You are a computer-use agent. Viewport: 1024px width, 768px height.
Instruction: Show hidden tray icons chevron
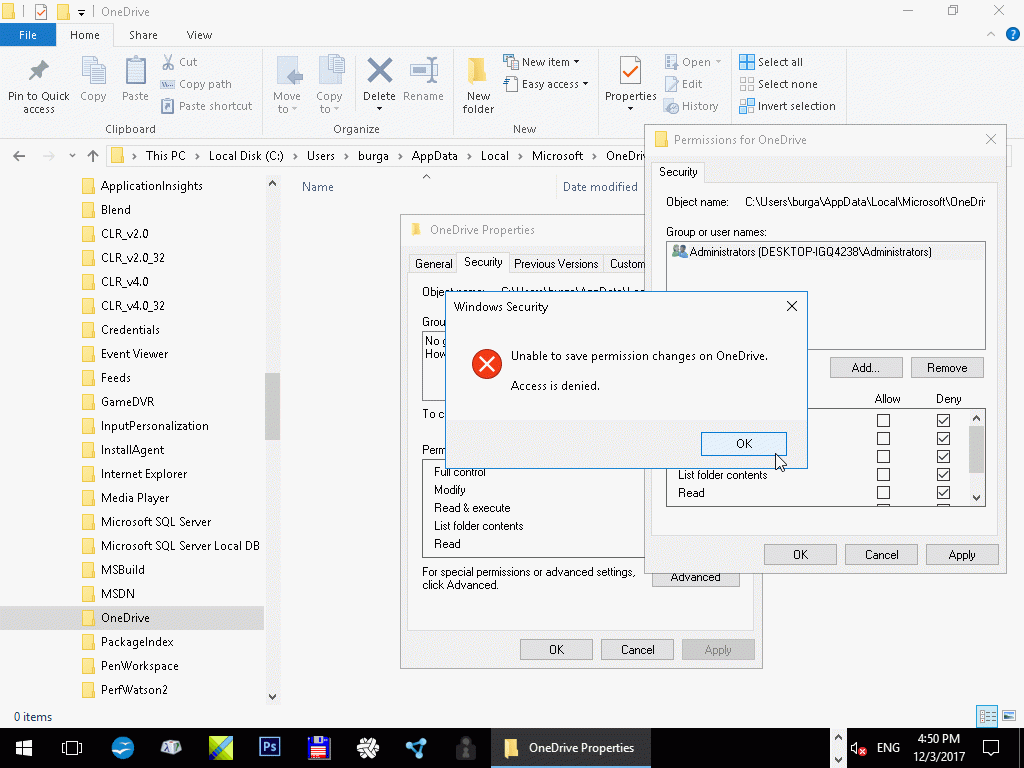point(838,737)
